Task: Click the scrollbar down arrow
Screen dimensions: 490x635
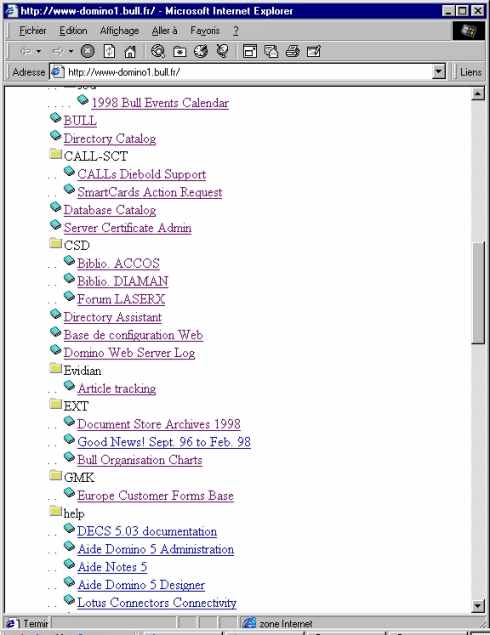Action: (478, 606)
